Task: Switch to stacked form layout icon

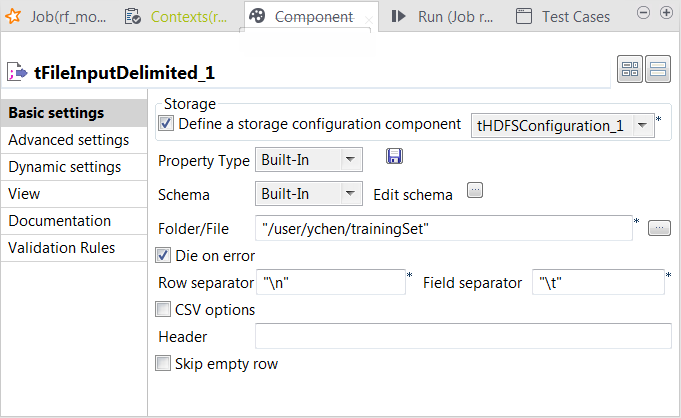Action: [x=658, y=70]
